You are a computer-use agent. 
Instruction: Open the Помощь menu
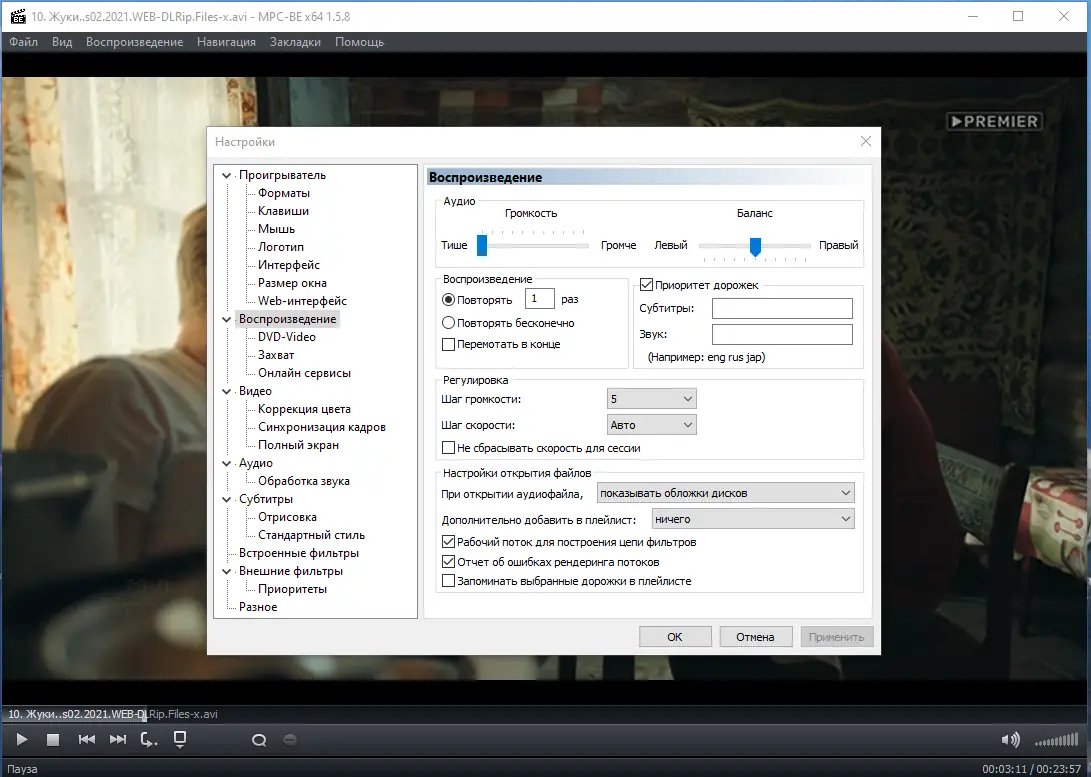[x=359, y=42]
